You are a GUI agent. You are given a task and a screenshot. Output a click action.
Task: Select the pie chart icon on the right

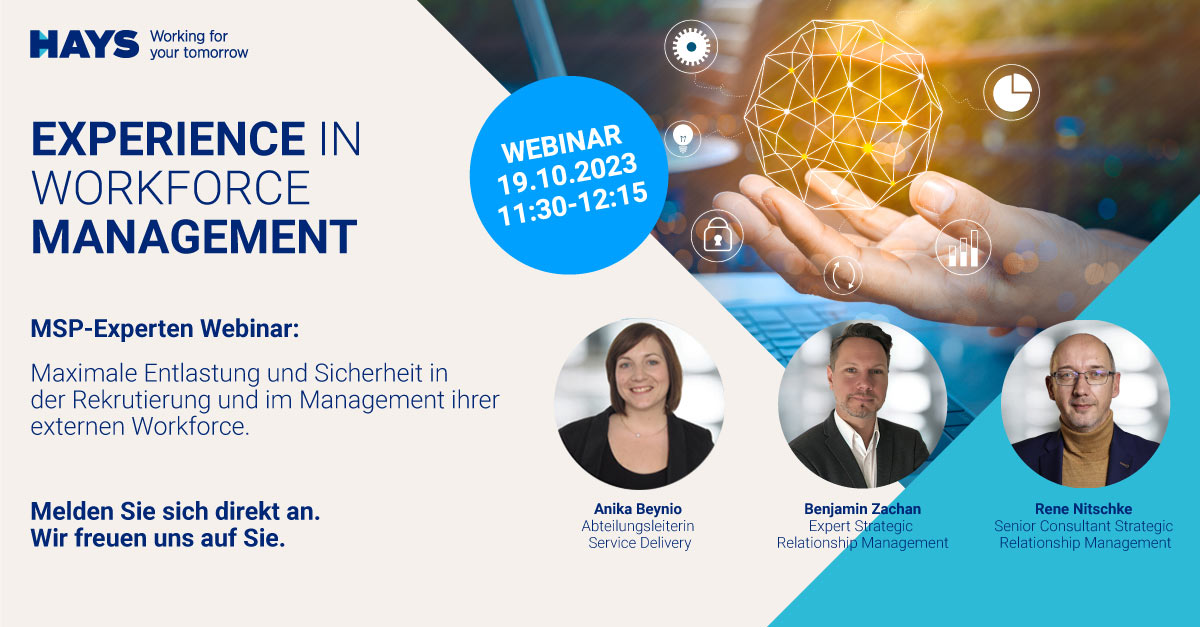tap(1013, 92)
